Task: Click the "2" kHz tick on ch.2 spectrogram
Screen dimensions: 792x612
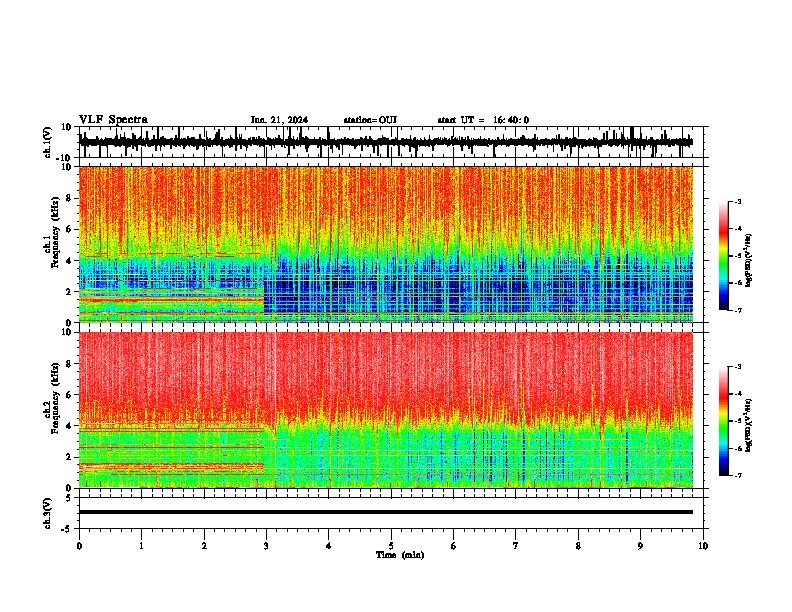Action: 69,457
